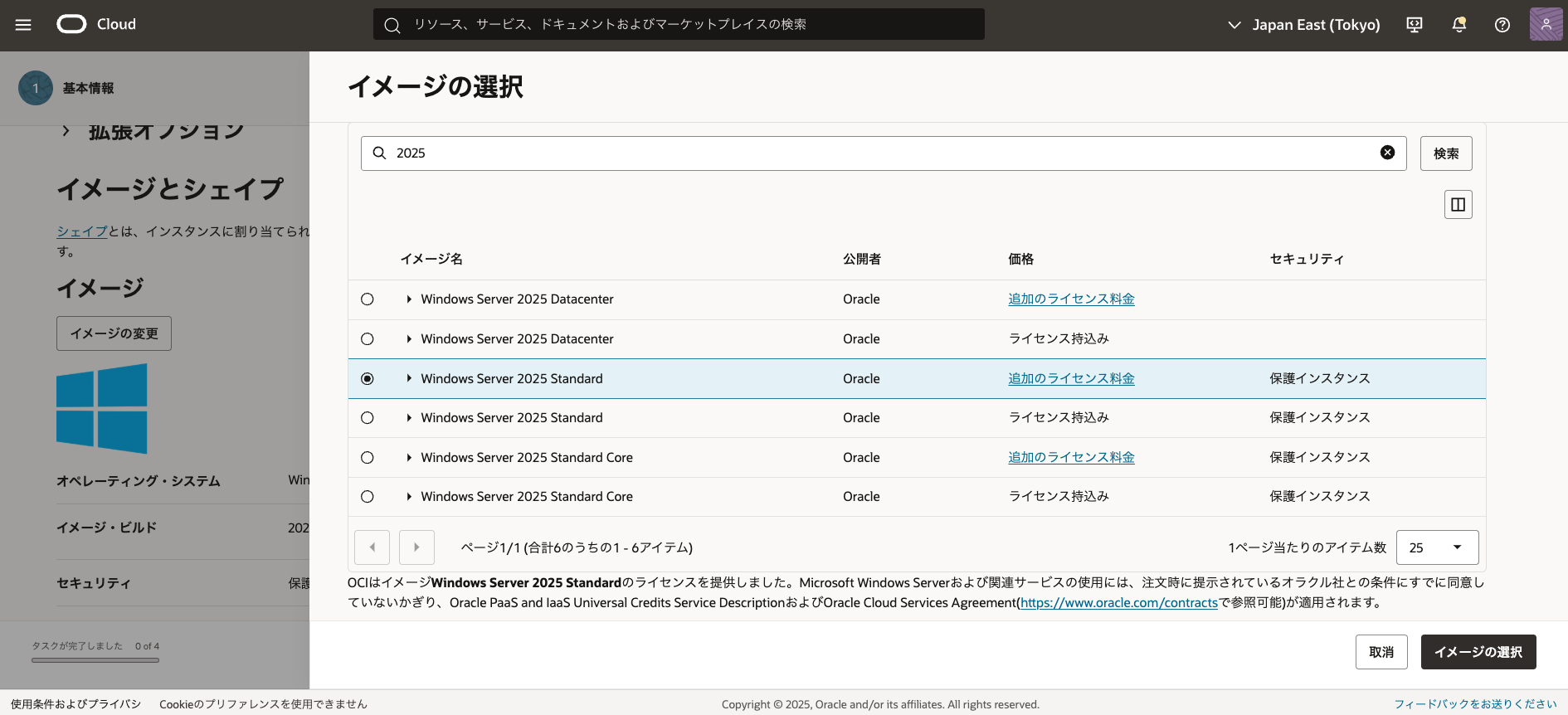Expand first Windows Server 2025 Datacenter row
This screenshot has width=1568, height=715.
(x=409, y=299)
